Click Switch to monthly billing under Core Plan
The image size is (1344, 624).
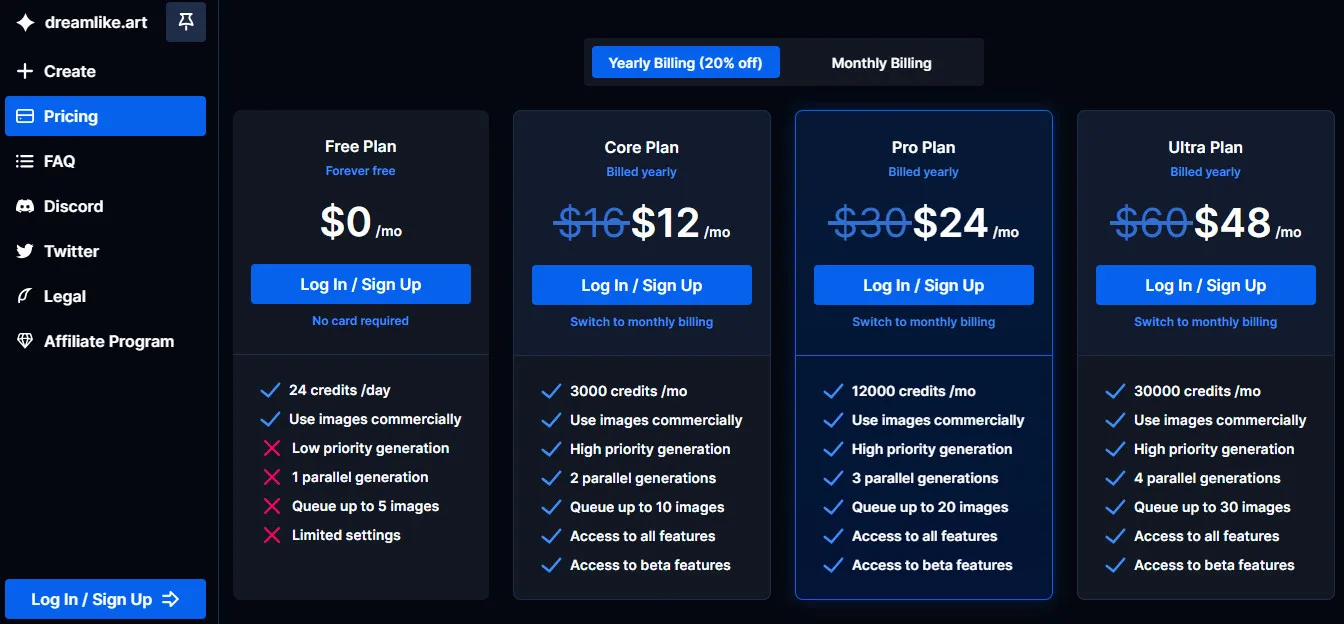(x=641, y=321)
